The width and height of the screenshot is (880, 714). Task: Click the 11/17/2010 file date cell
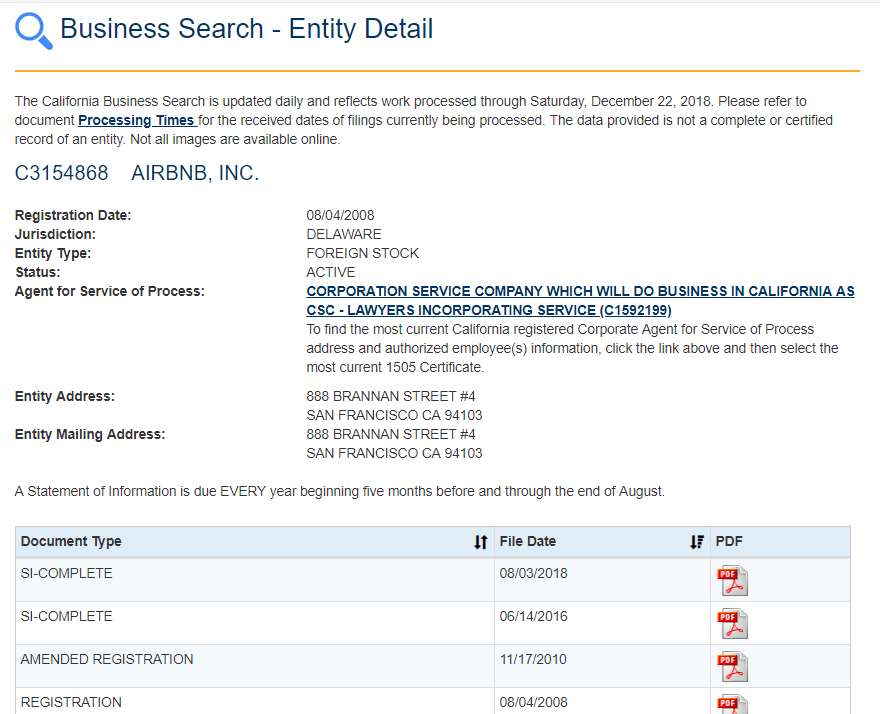tap(532, 659)
